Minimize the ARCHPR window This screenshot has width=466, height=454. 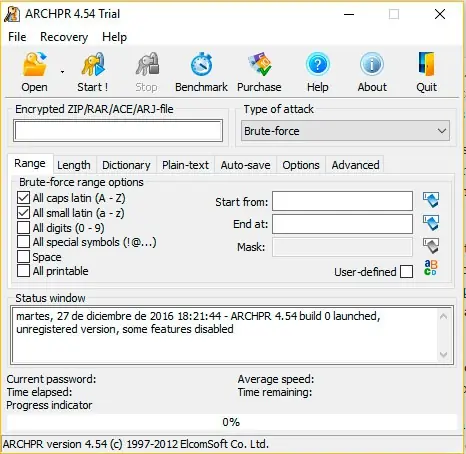pos(349,14)
